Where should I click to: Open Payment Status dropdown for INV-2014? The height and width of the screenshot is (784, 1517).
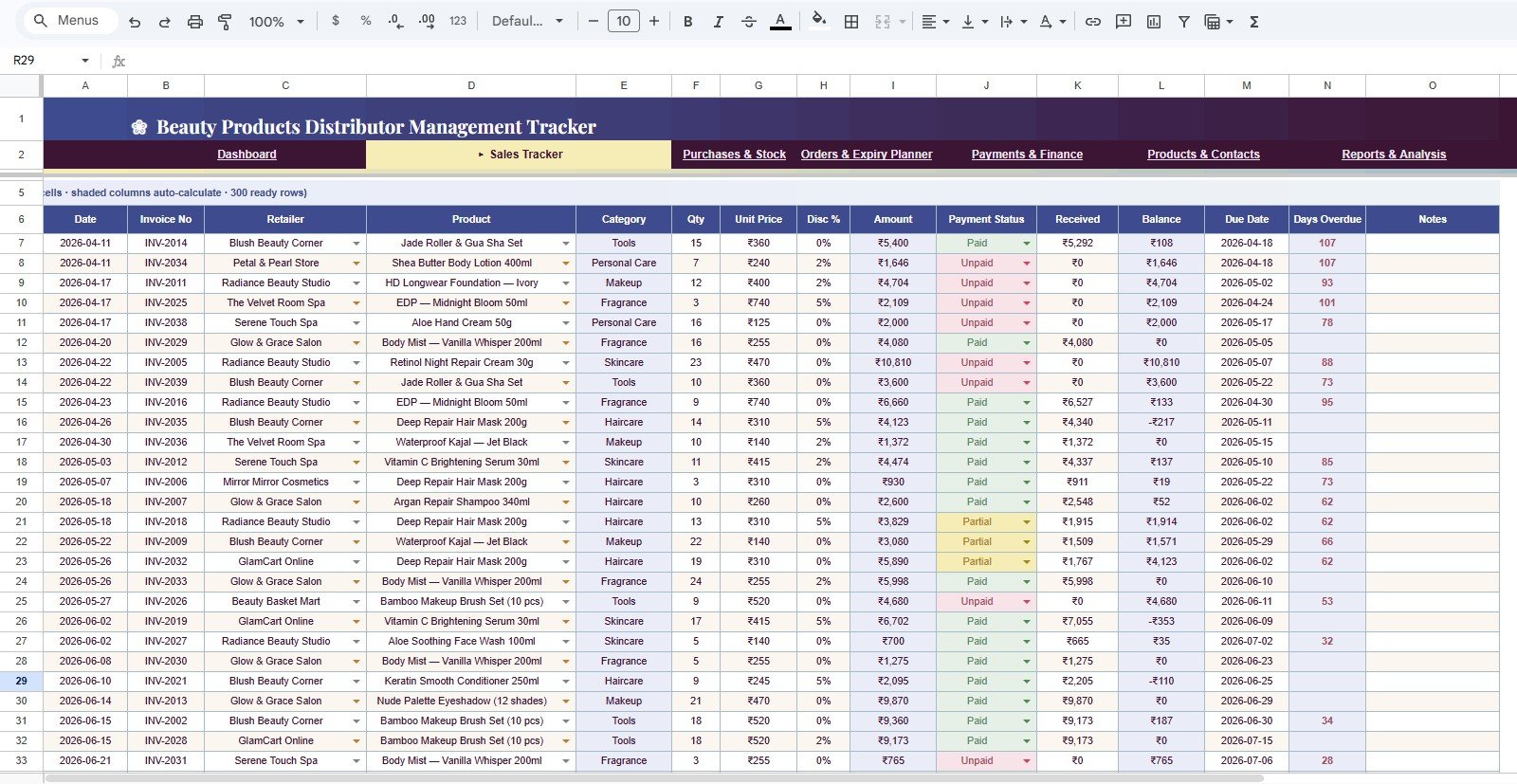pos(1026,244)
